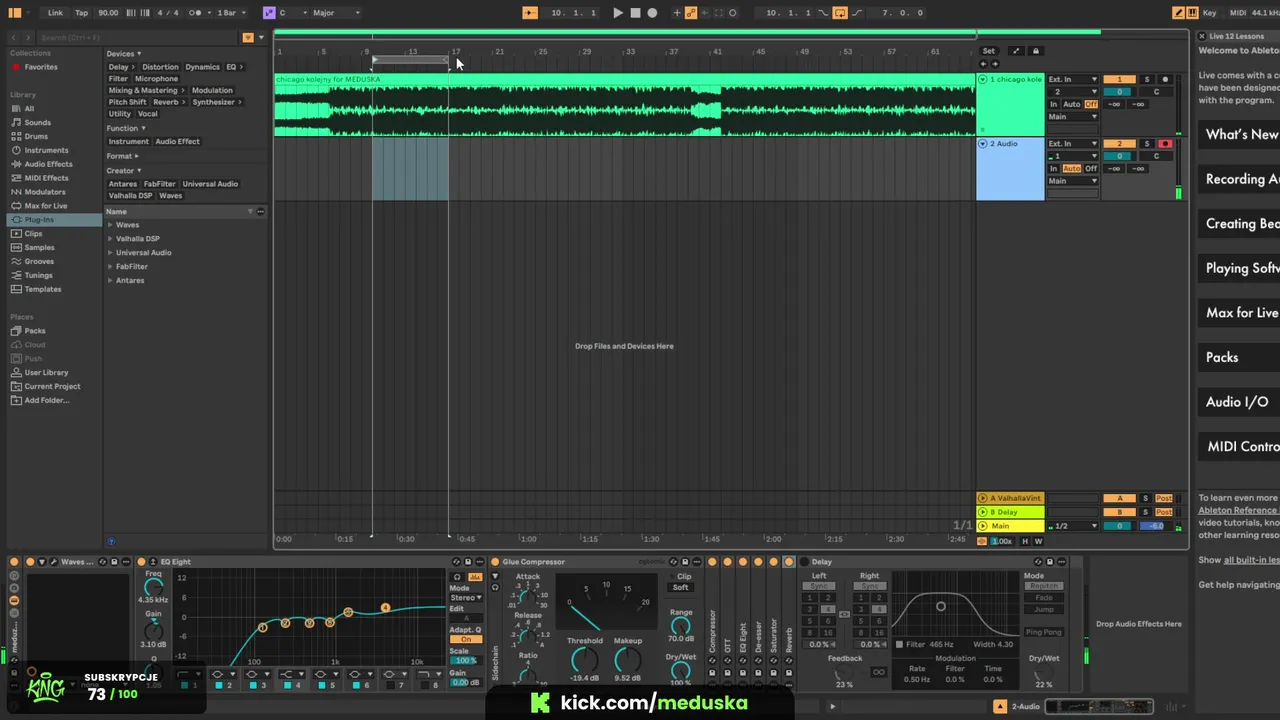Image resolution: width=1280 pixels, height=720 pixels.
Task: Open Tunings category in browser
Action: [x=38, y=275]
